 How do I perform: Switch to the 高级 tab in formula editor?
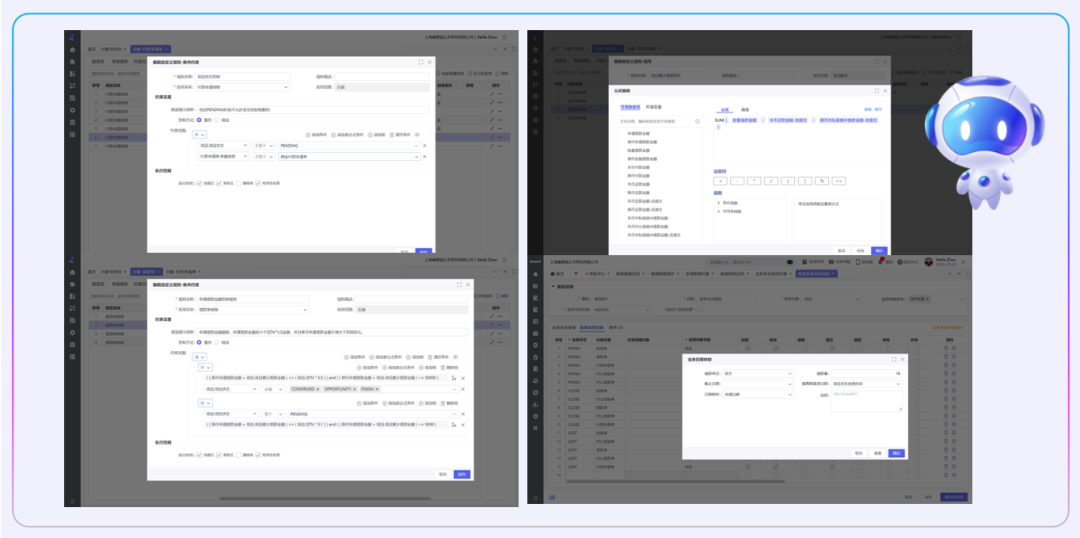tap(745, 109)
